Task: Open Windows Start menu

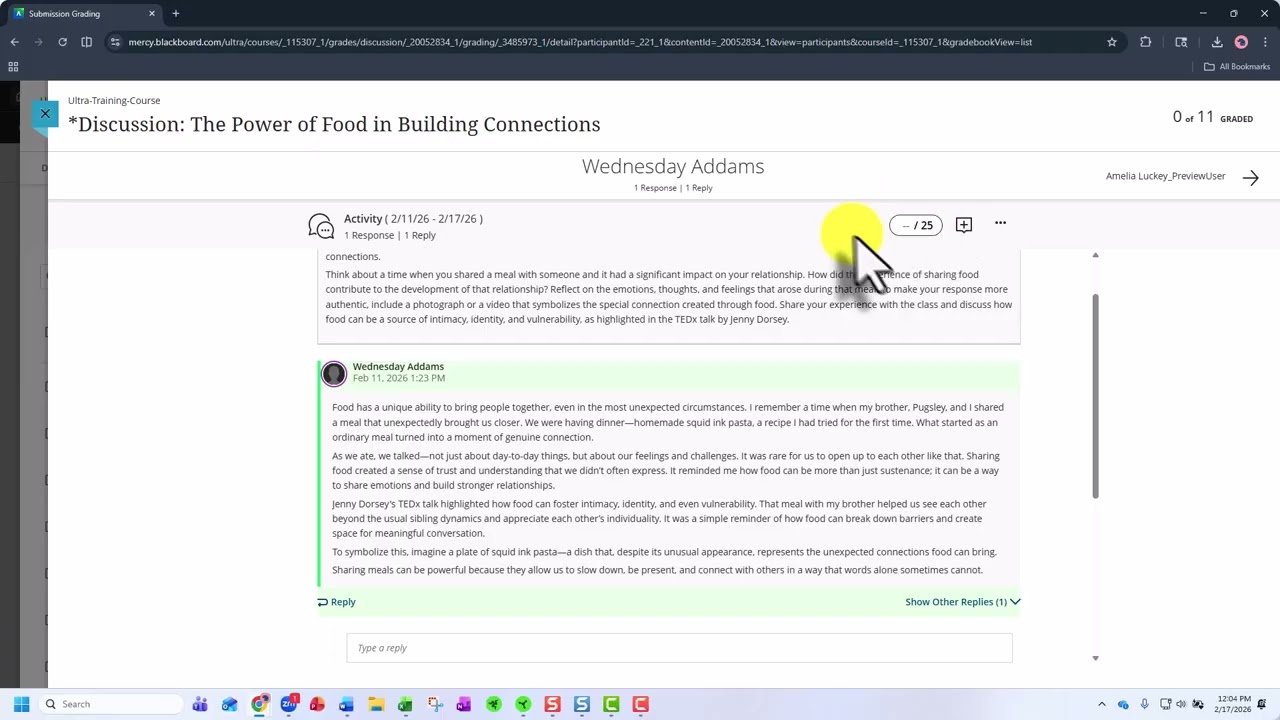Action: click(x=21, y=704)
